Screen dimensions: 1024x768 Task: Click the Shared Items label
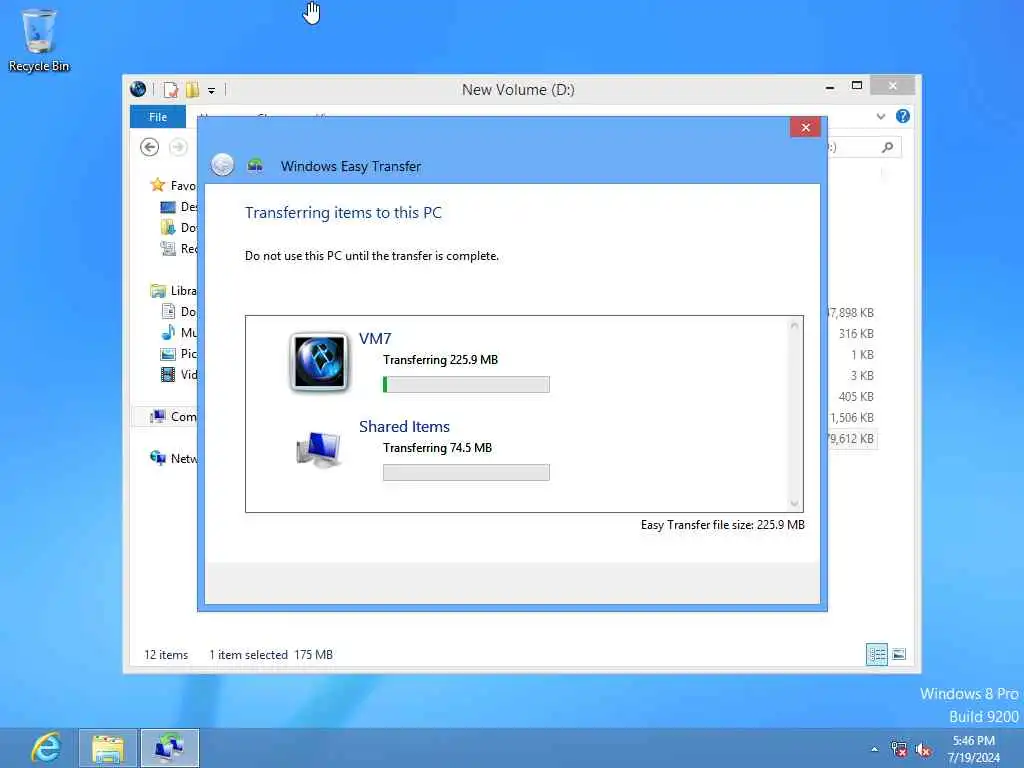(x=404, y=426)
